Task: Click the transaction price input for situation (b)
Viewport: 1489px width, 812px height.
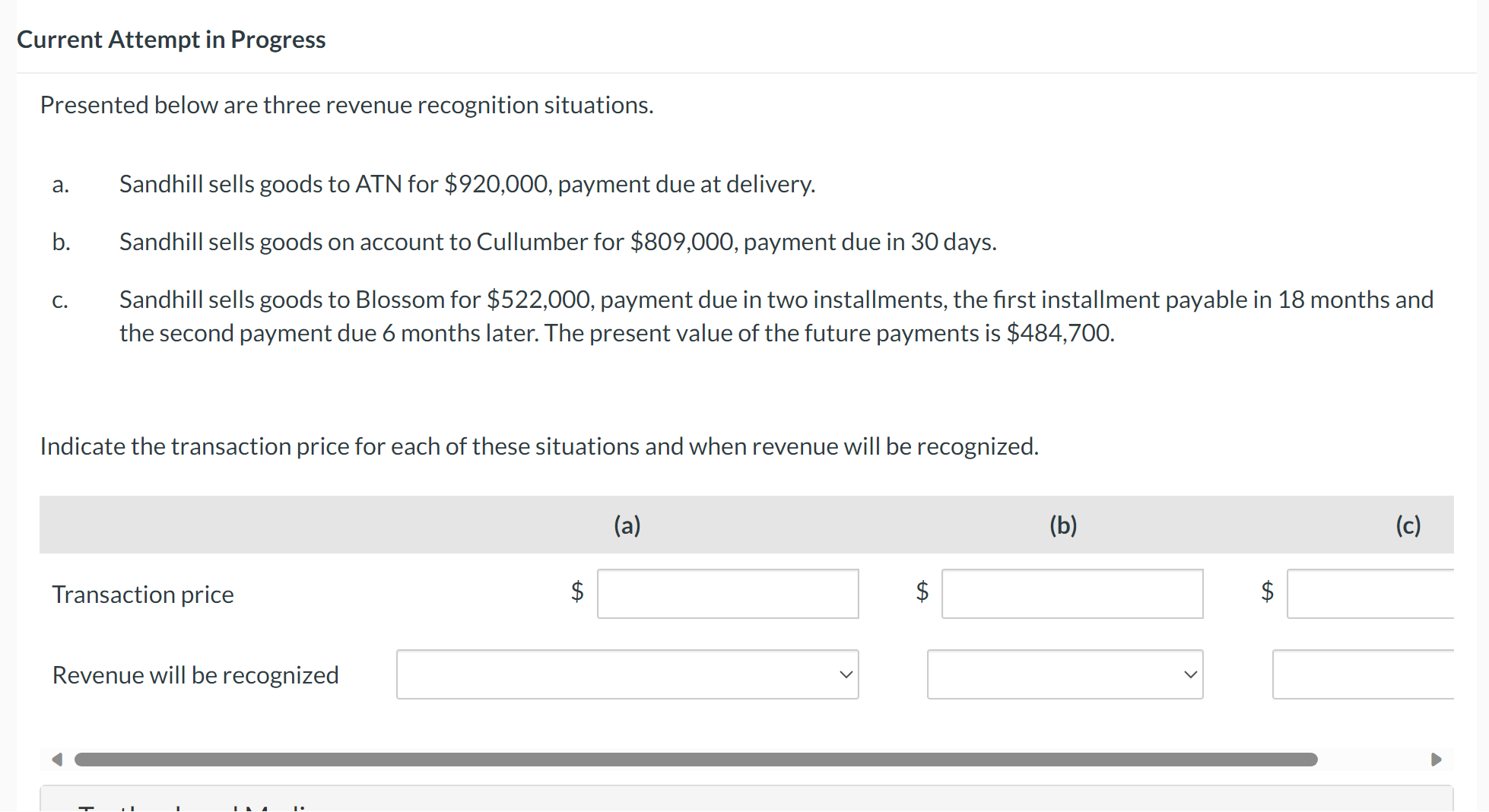Action: tap(1072, 594)
